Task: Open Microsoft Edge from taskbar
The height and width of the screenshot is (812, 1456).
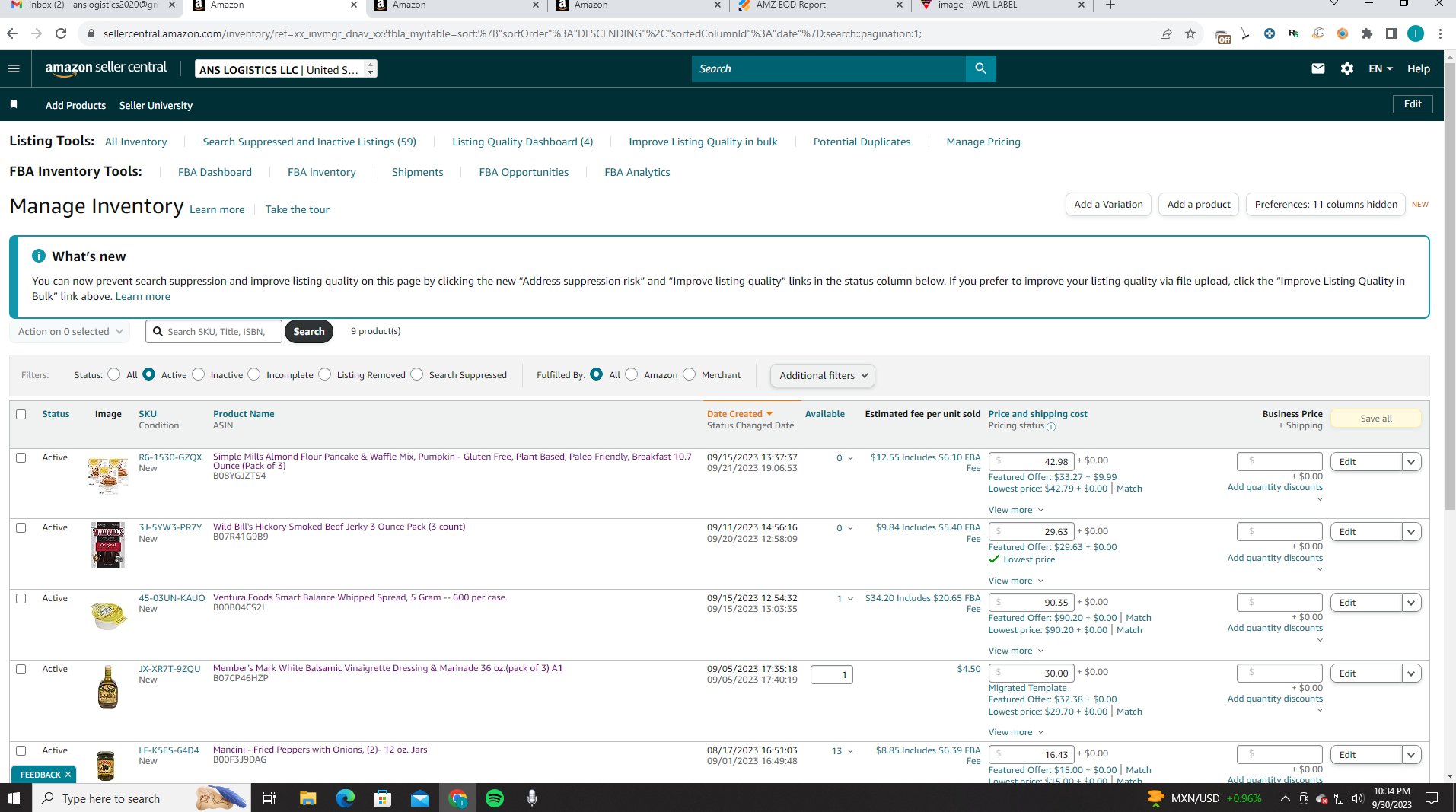Action: tap(346, 798)
